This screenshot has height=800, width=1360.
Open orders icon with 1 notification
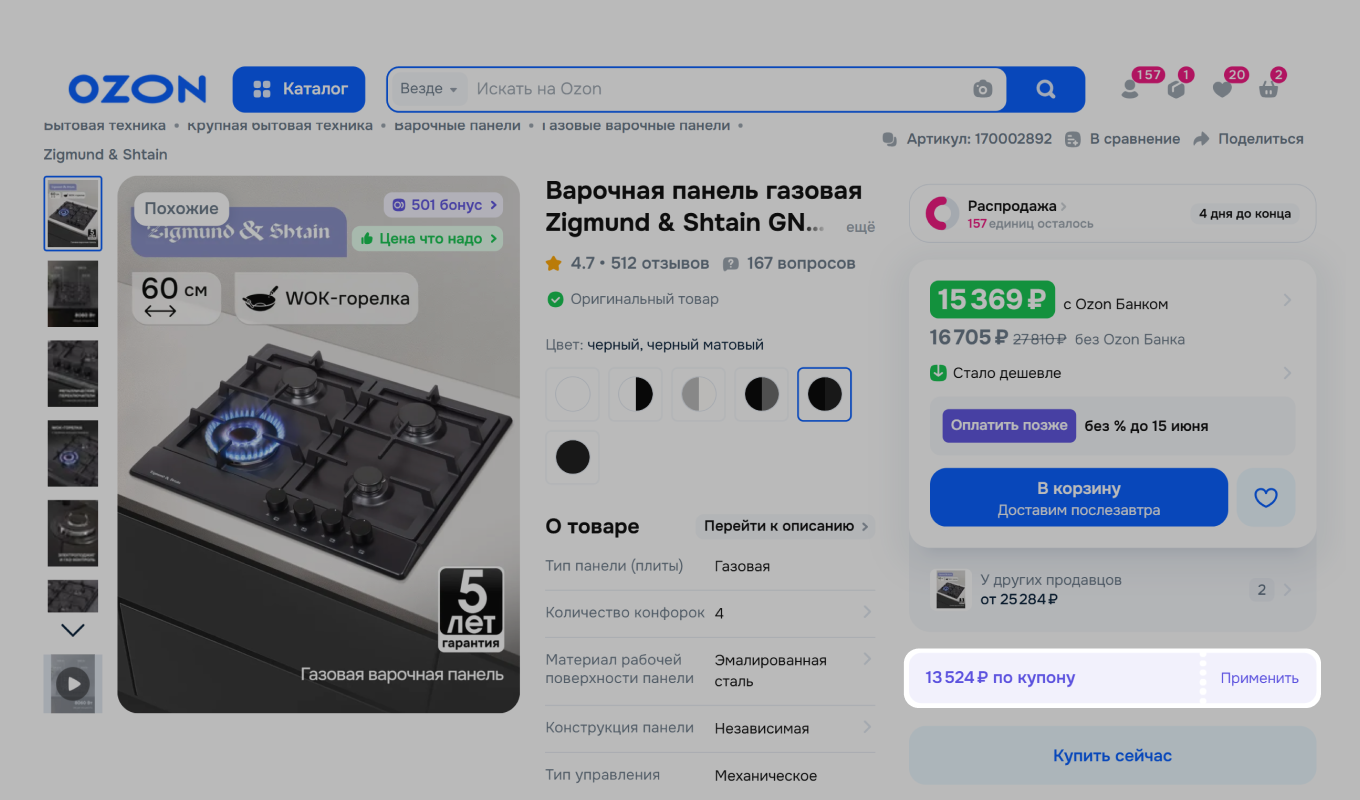[1176, 89]
